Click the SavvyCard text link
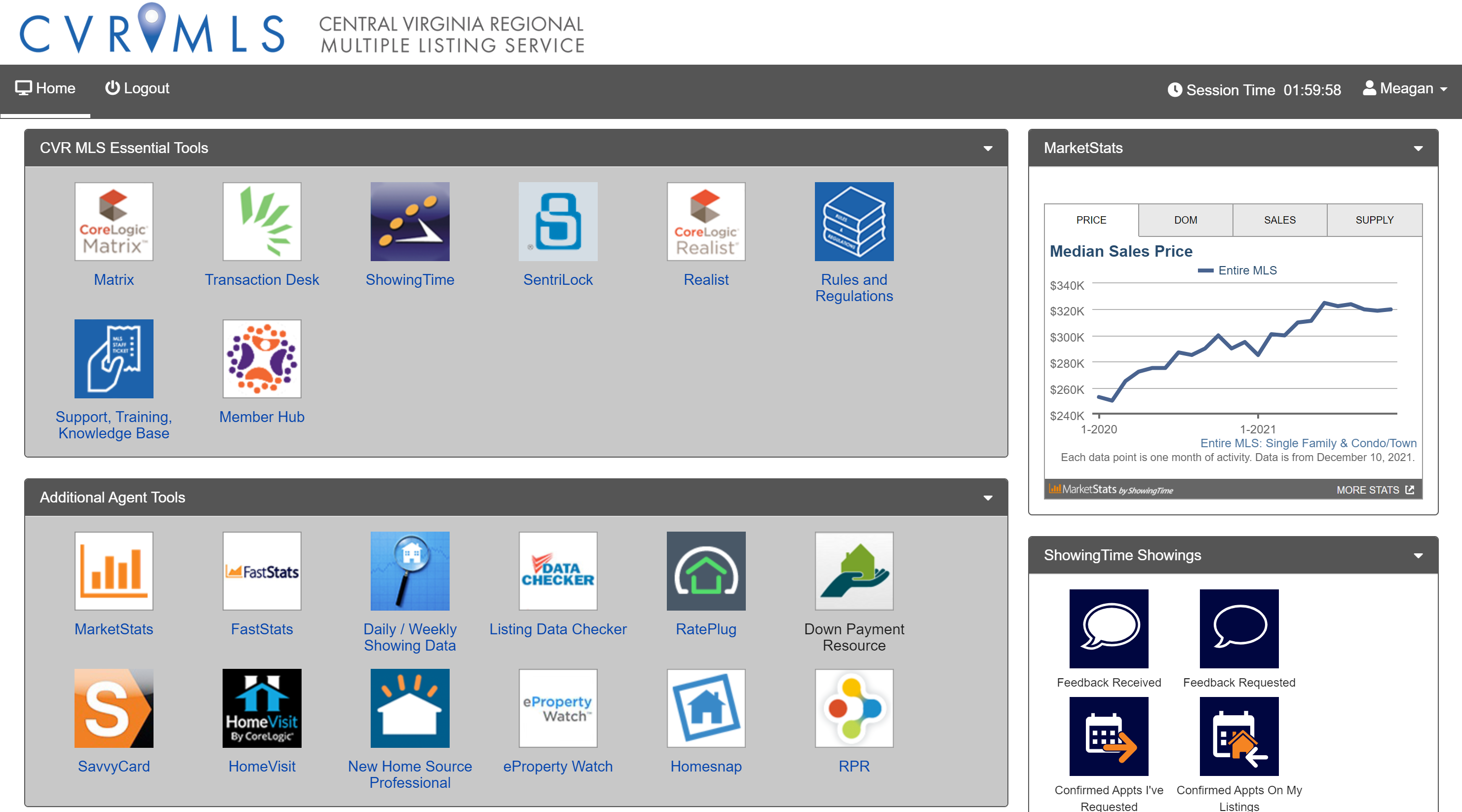 (x=114, y=767)
